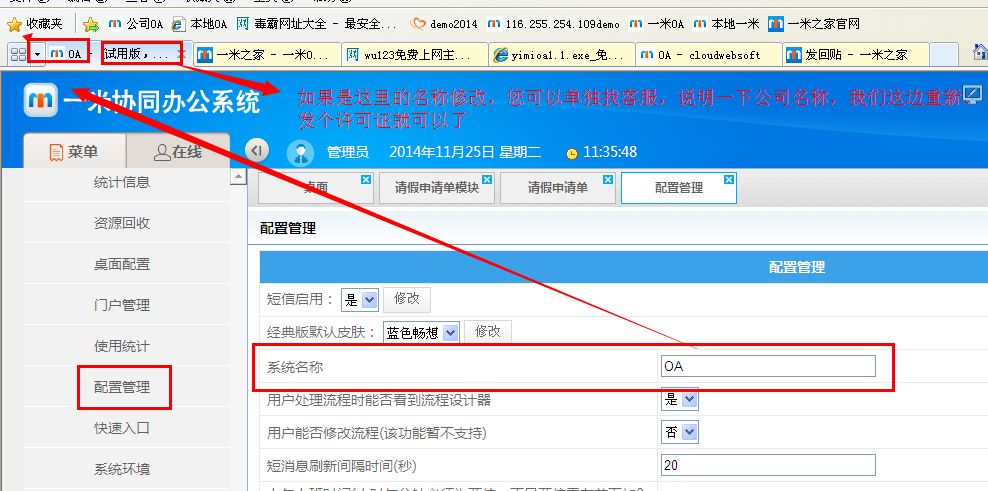Open the 本地一米 bookmark
The height and width of the screenshot is (491, 988).
click(726, 25)
